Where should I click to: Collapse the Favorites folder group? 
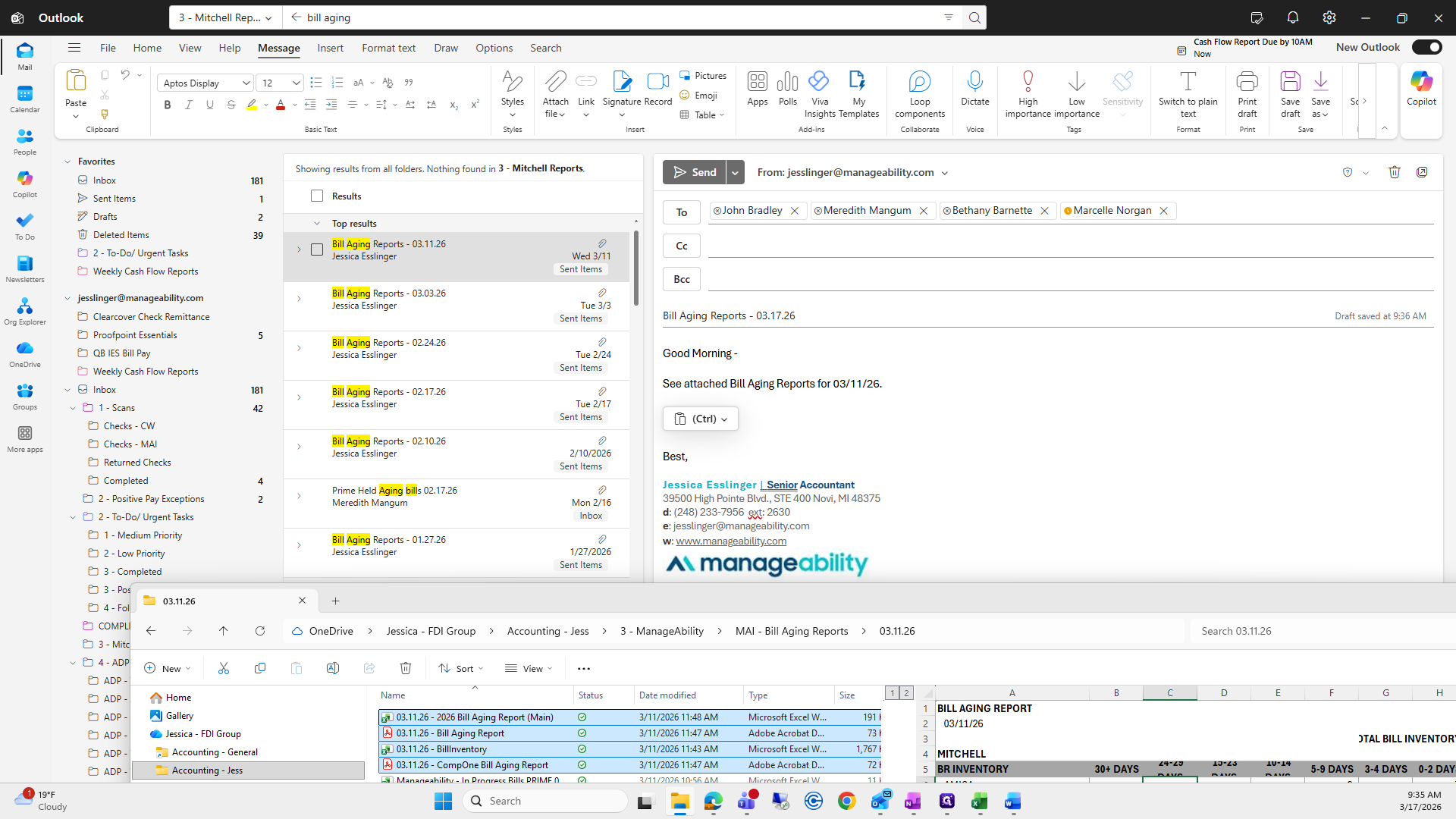pyautogui.click(x=67, y=162)
